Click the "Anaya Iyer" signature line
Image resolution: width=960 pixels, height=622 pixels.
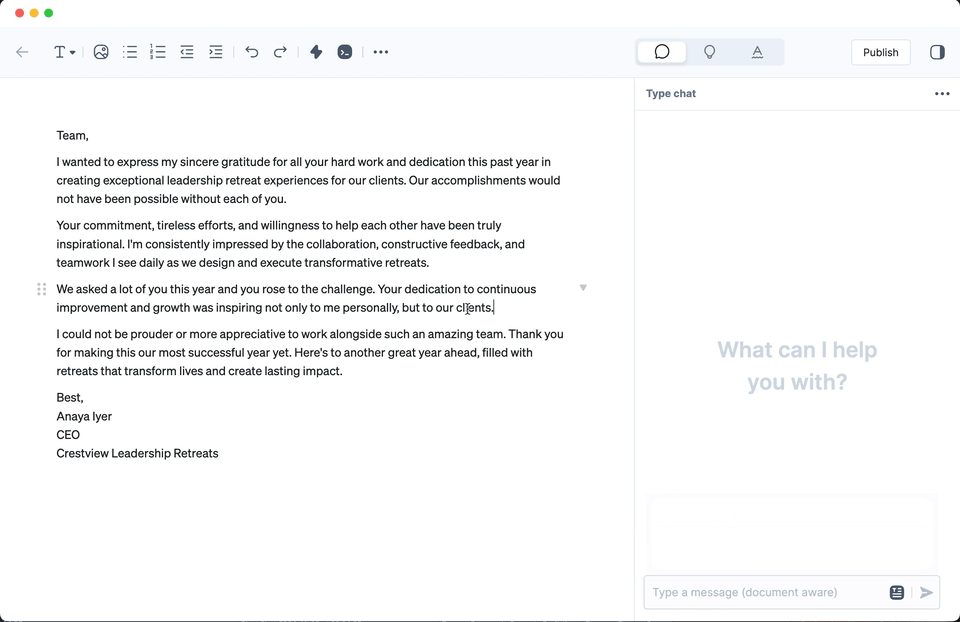[x=84, y=416]
